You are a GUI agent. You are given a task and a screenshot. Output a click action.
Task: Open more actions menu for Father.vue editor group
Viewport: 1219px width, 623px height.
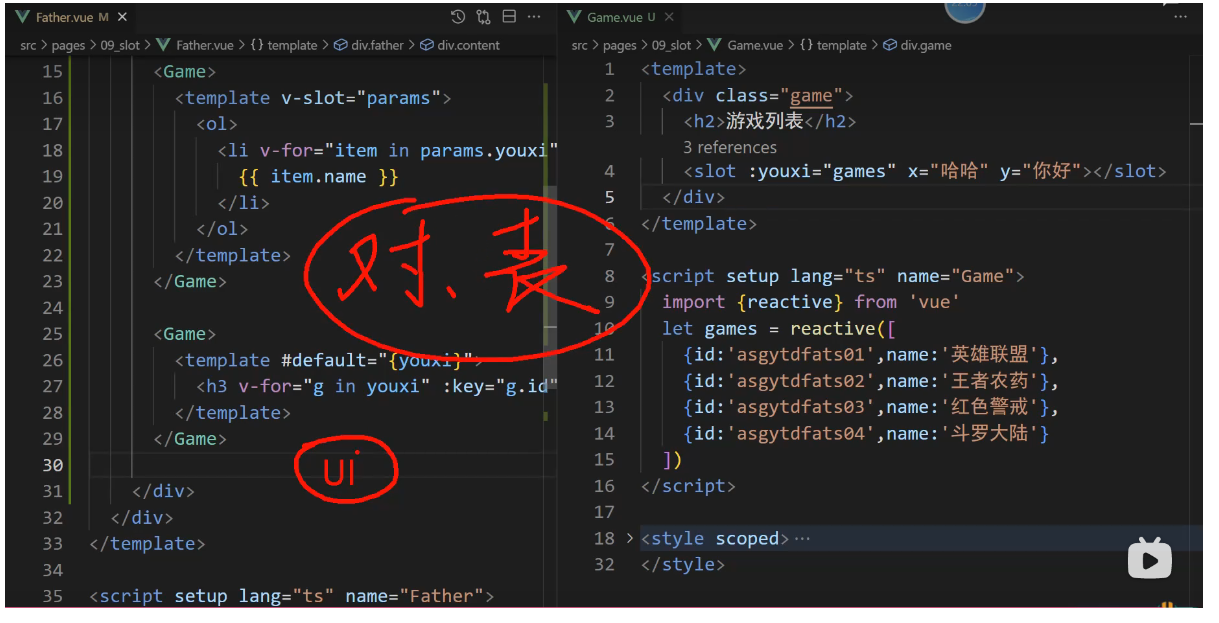(535, 17)
